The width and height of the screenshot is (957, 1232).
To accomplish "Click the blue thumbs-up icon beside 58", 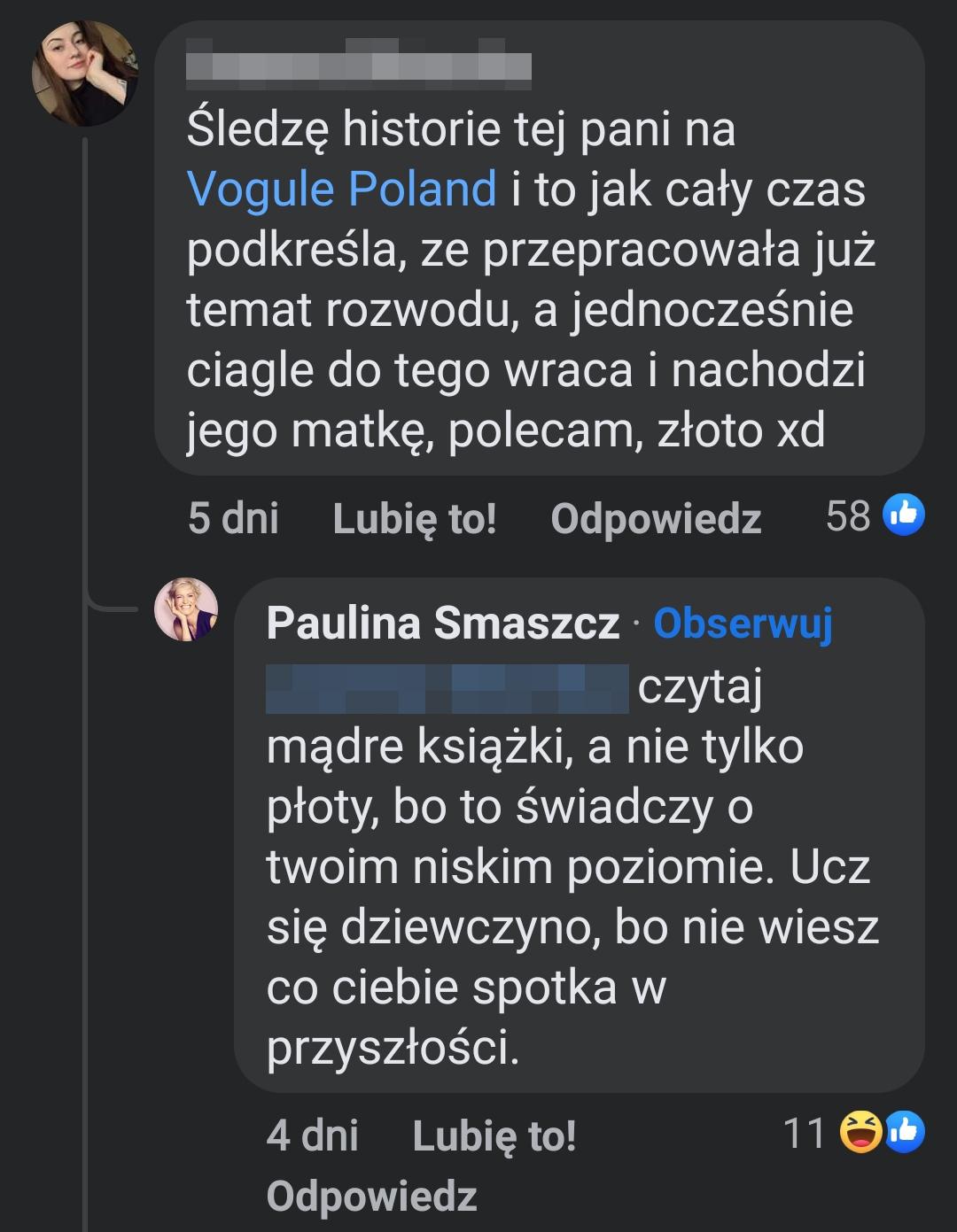I will point(904,515).
